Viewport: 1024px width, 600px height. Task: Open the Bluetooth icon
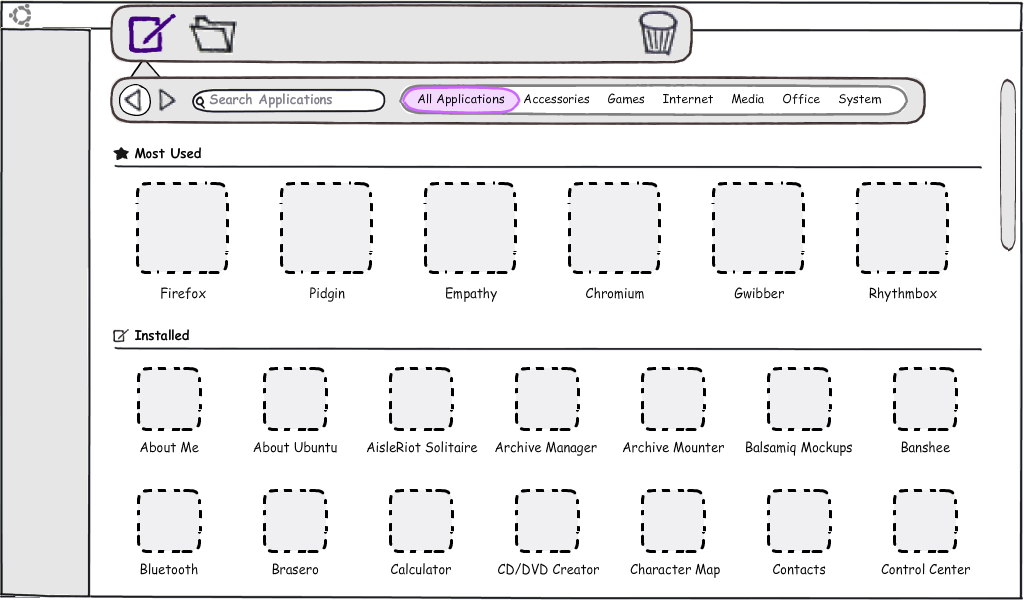tap(169, 521)
